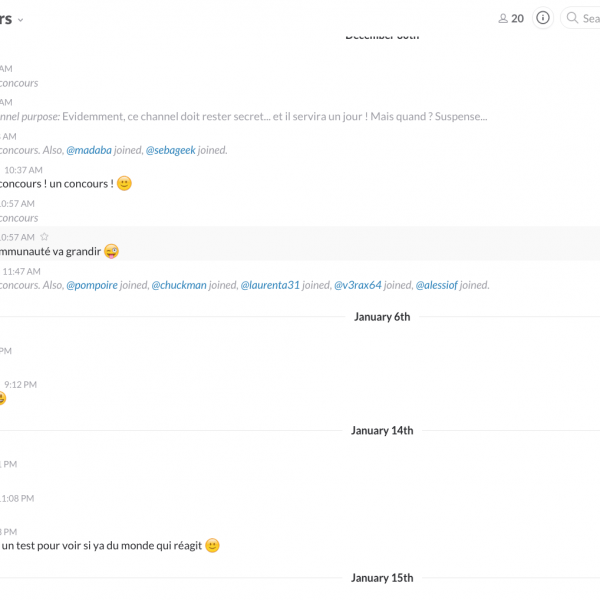Image resolution: width=600 pixels, height=600 pixels.
Task: Open the channel details info icon
Action: point(543,18)
